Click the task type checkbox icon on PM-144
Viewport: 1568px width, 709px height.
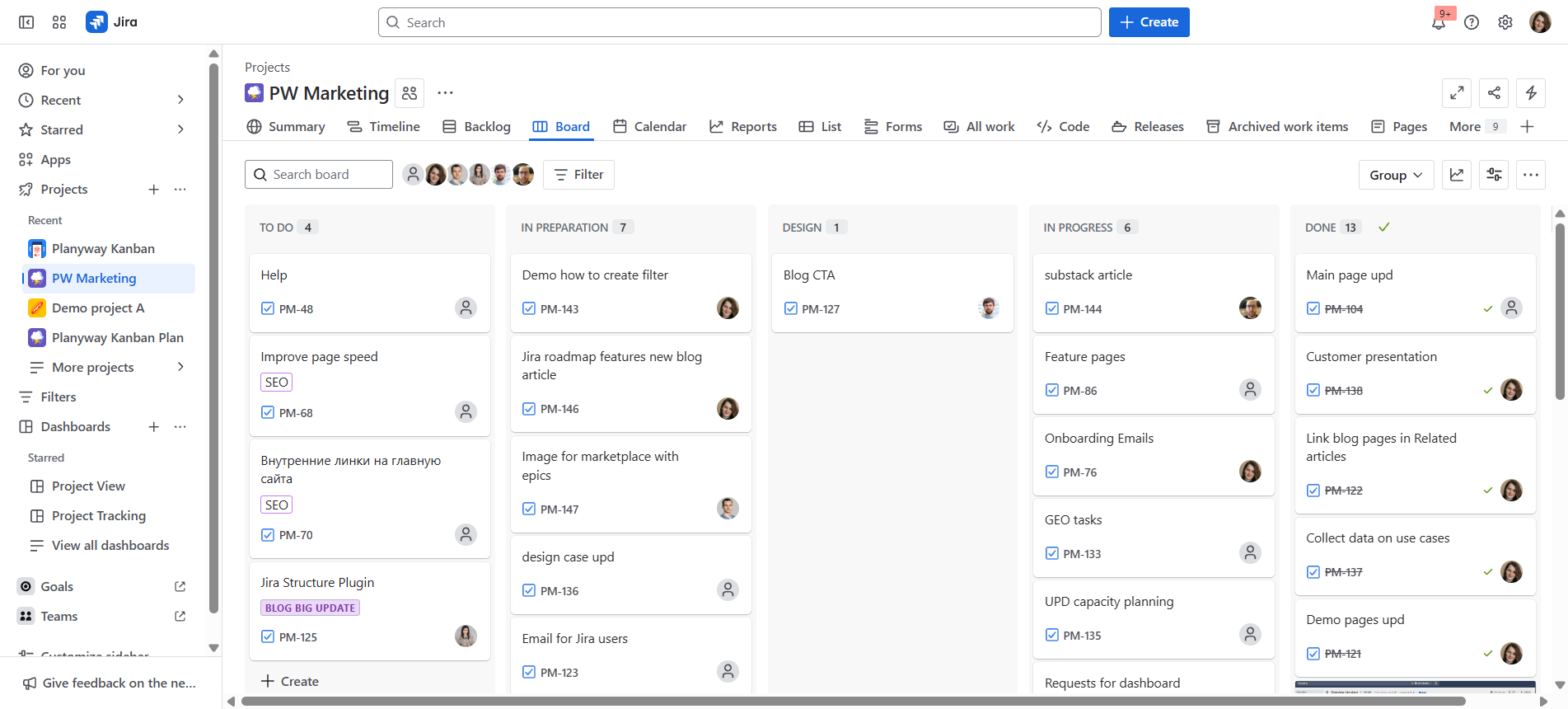click(1052, 308)
